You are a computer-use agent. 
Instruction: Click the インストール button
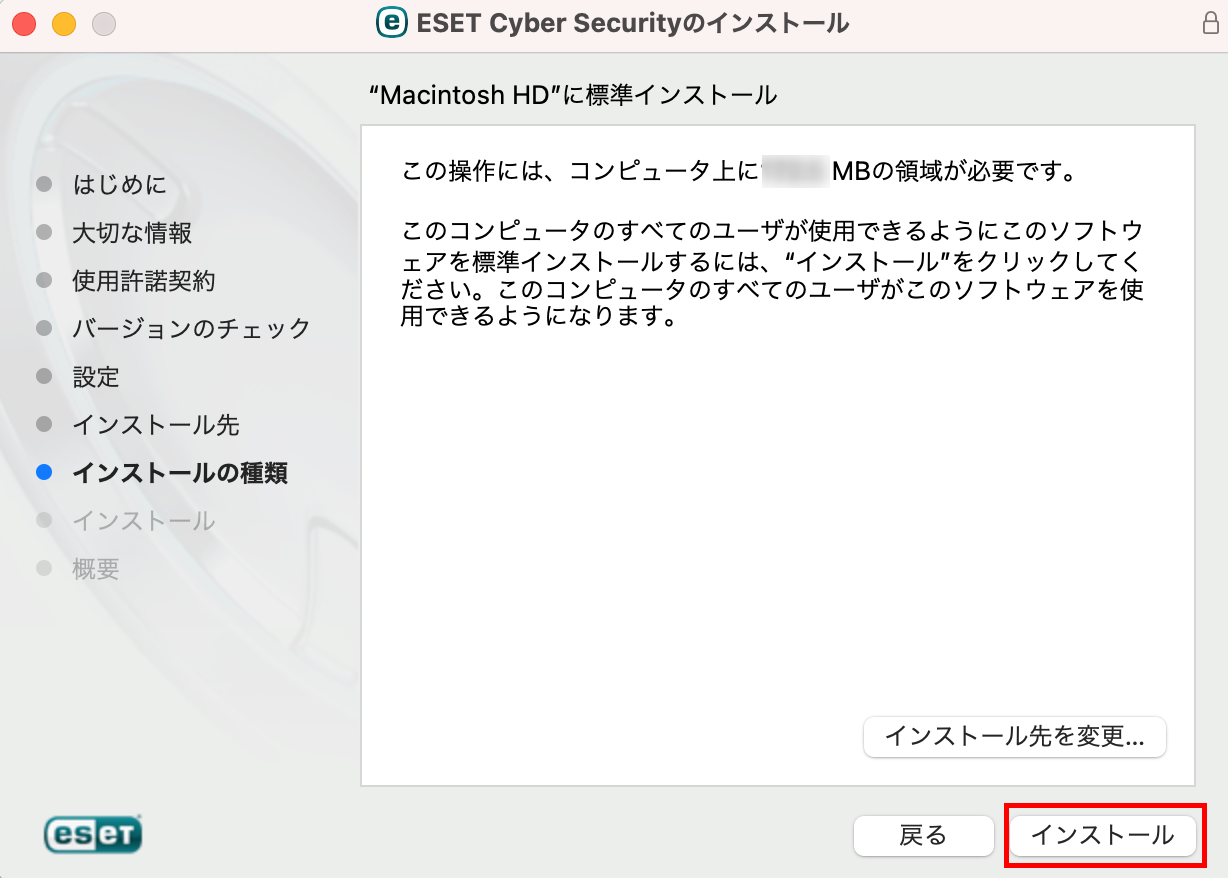1103,835
